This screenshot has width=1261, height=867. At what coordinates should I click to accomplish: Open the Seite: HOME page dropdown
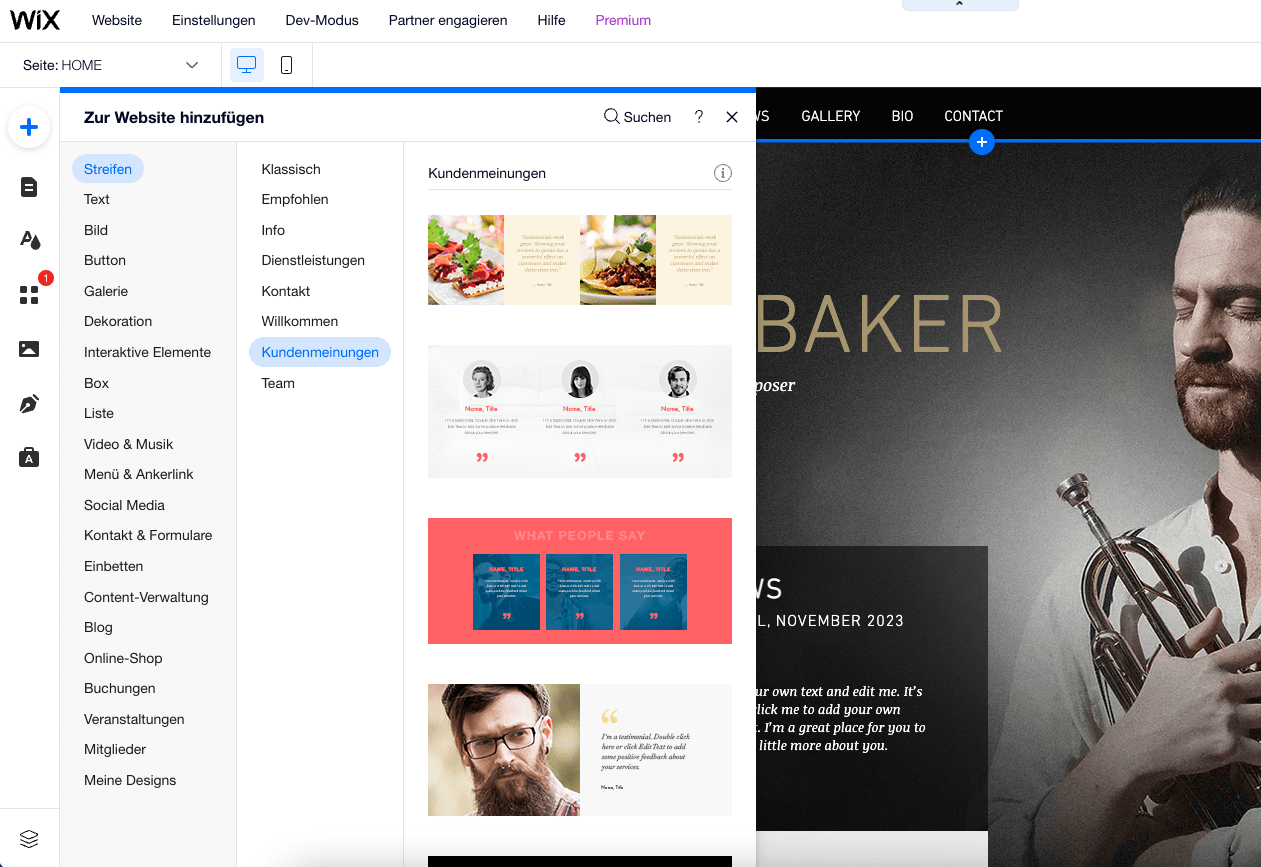(x=111, y=65)
